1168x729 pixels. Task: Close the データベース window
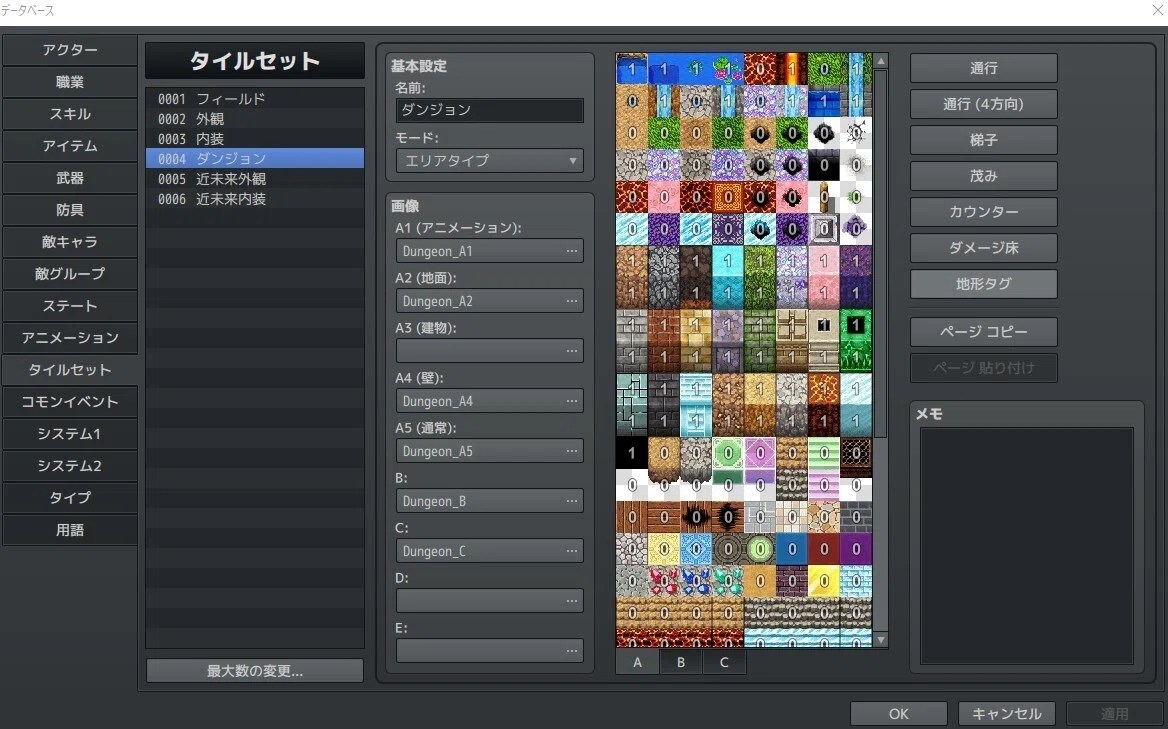(x=1157, y=10)
